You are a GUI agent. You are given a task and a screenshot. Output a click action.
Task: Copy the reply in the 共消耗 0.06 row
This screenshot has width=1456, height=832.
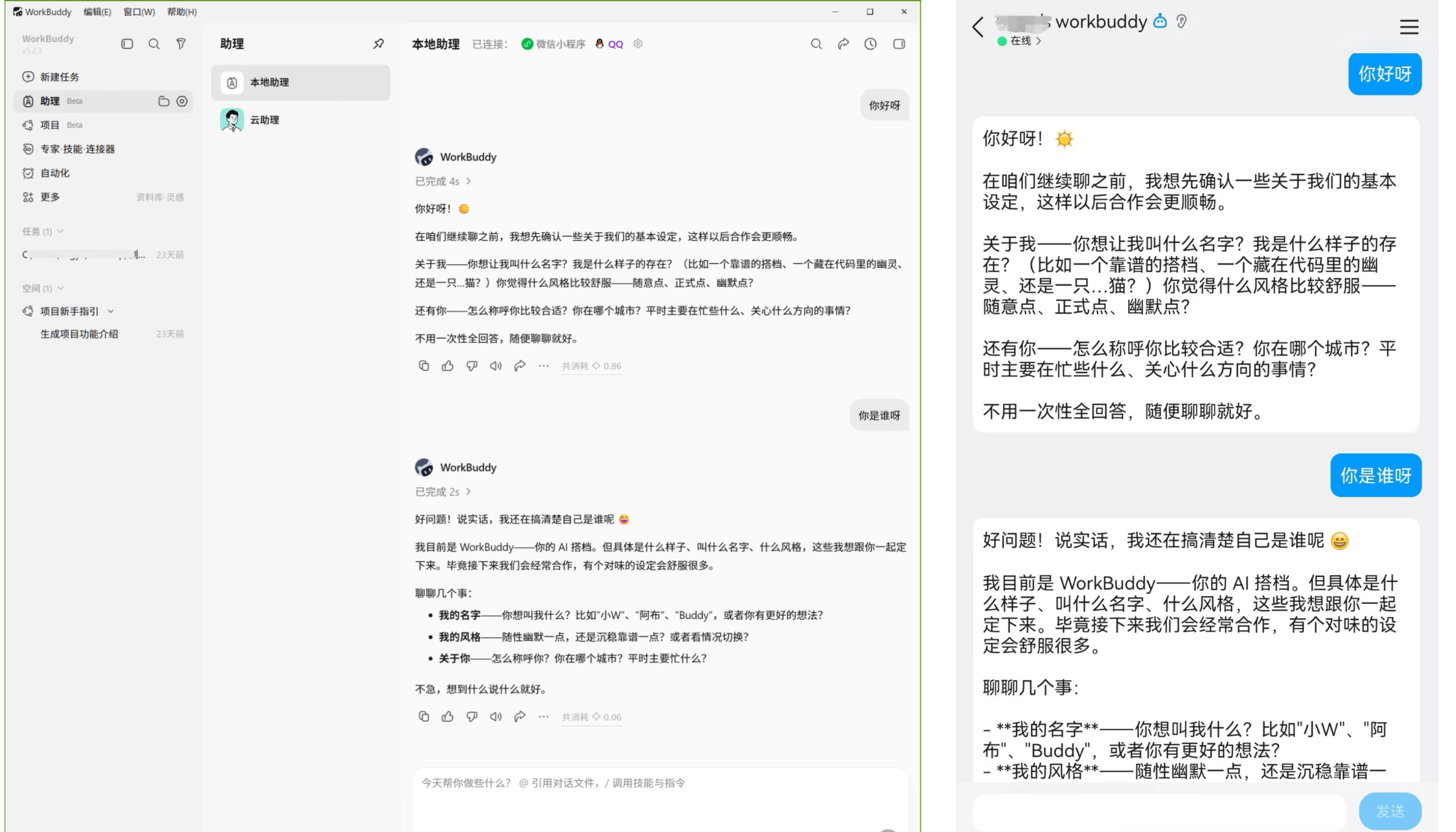[423, 716]
